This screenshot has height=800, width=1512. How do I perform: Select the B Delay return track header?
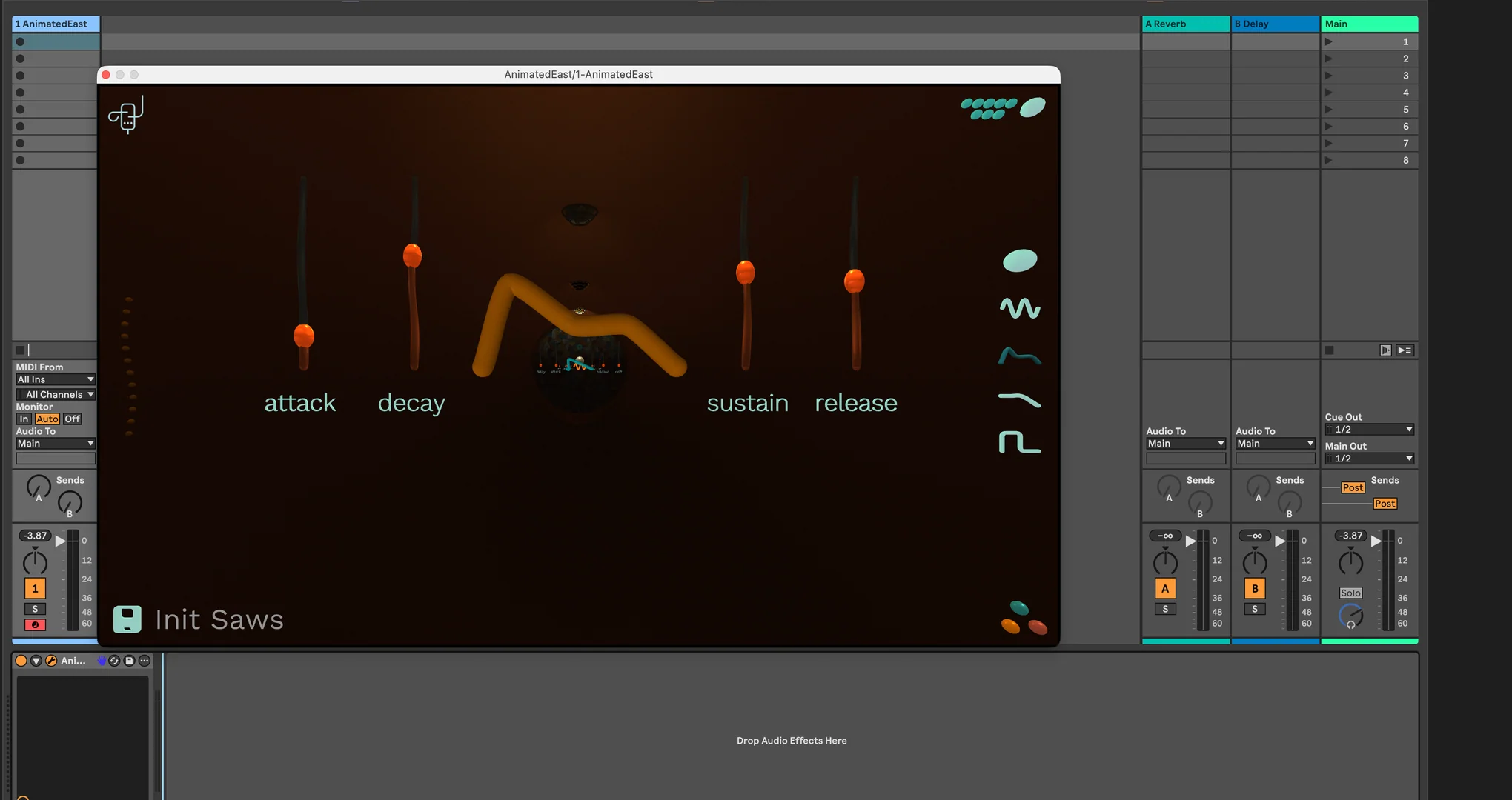coord(1275,24)
